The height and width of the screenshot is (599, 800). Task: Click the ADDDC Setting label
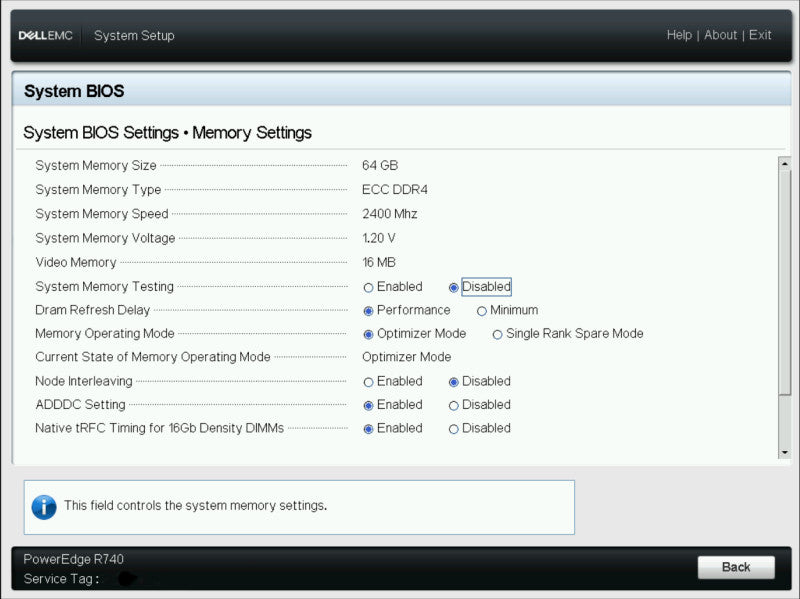[x=80, y=404]
